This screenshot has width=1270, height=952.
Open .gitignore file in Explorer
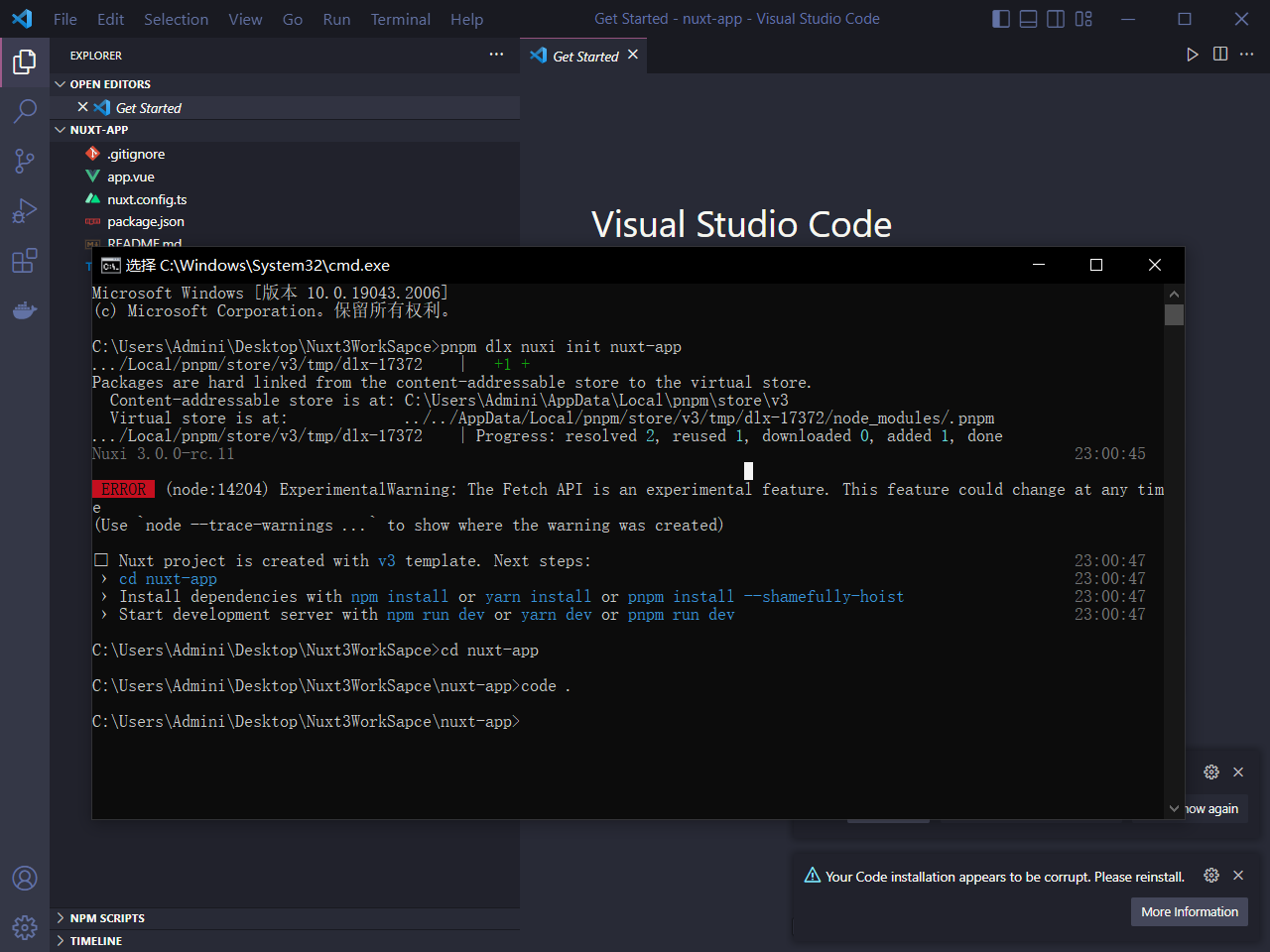click(x=136, y=154)
